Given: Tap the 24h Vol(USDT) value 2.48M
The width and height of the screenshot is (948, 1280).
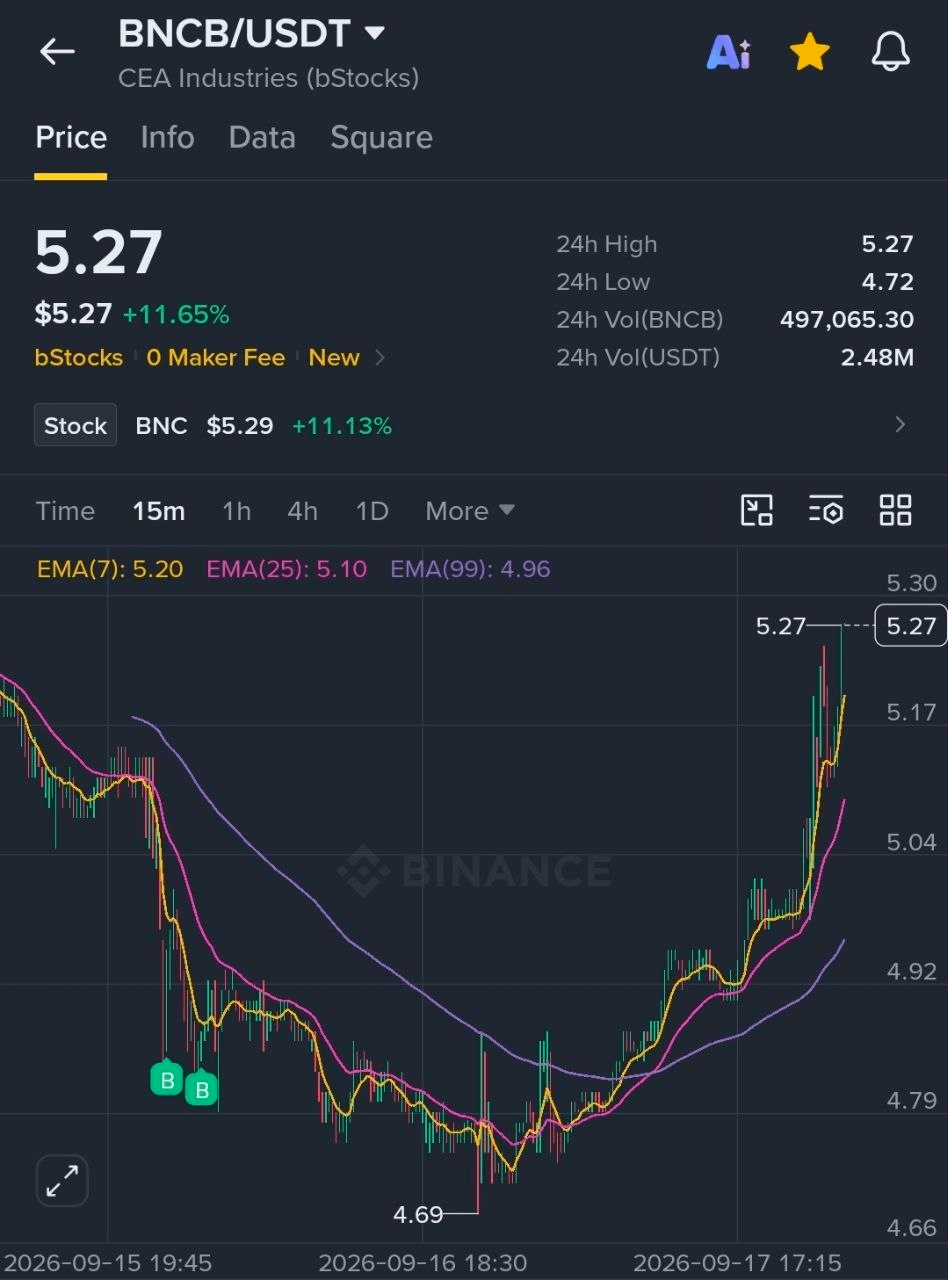Looking at the screenshot, I should pos(877,357).
